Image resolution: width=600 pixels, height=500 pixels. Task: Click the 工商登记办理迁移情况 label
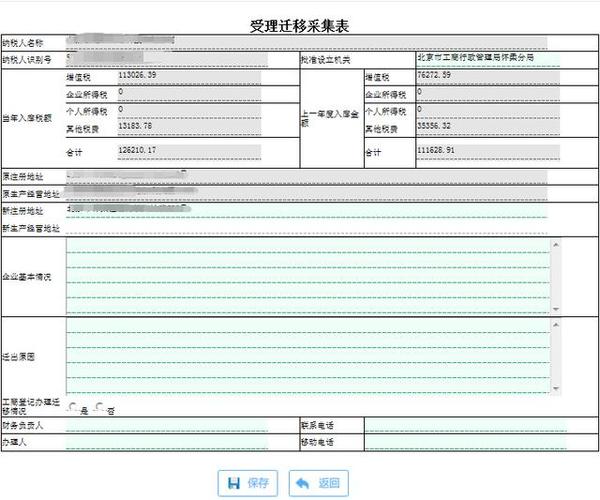[x=31, y=407]
